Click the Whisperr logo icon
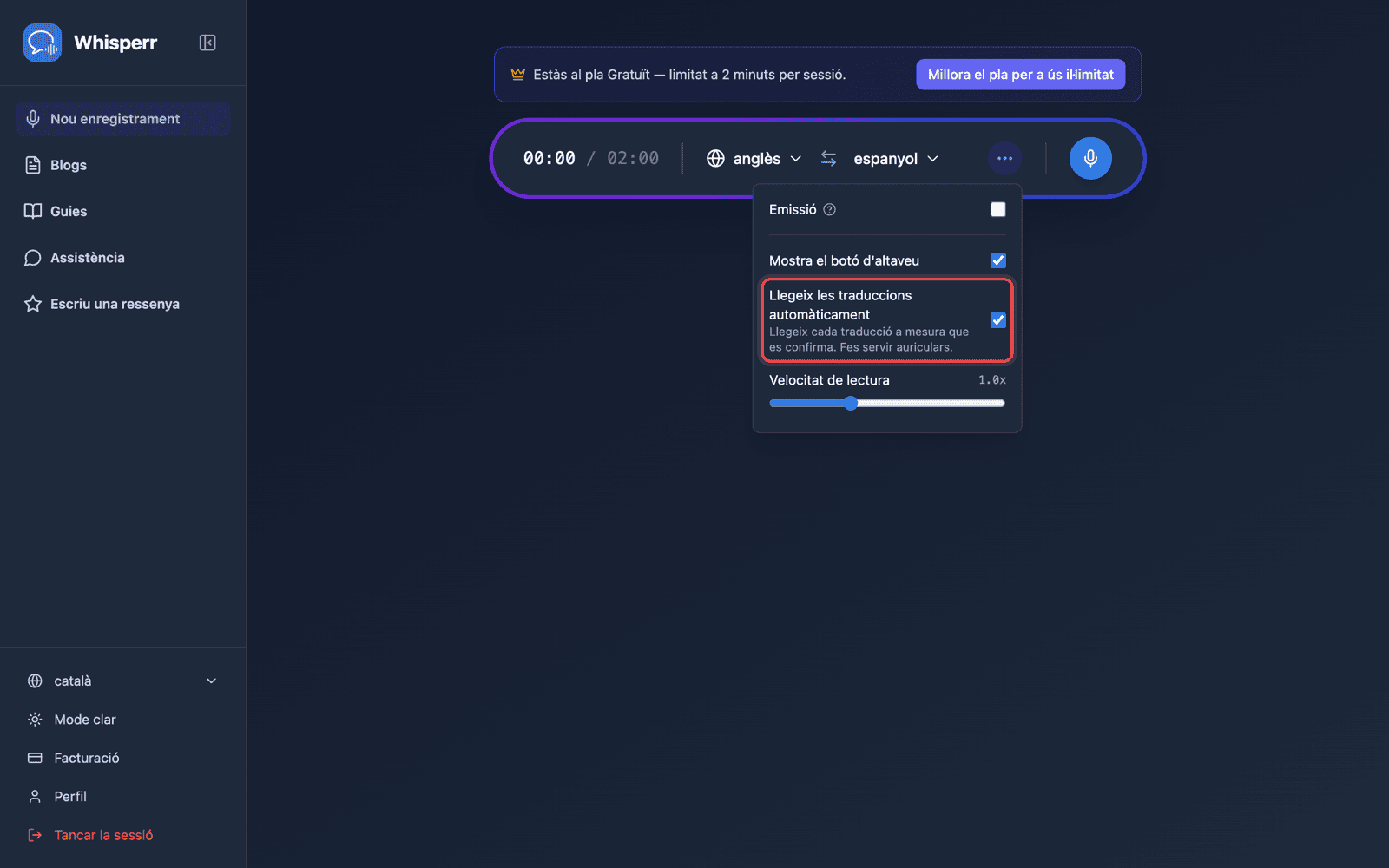The height and width of the screenshot is (868, 1389). click(x=43, y=43)
